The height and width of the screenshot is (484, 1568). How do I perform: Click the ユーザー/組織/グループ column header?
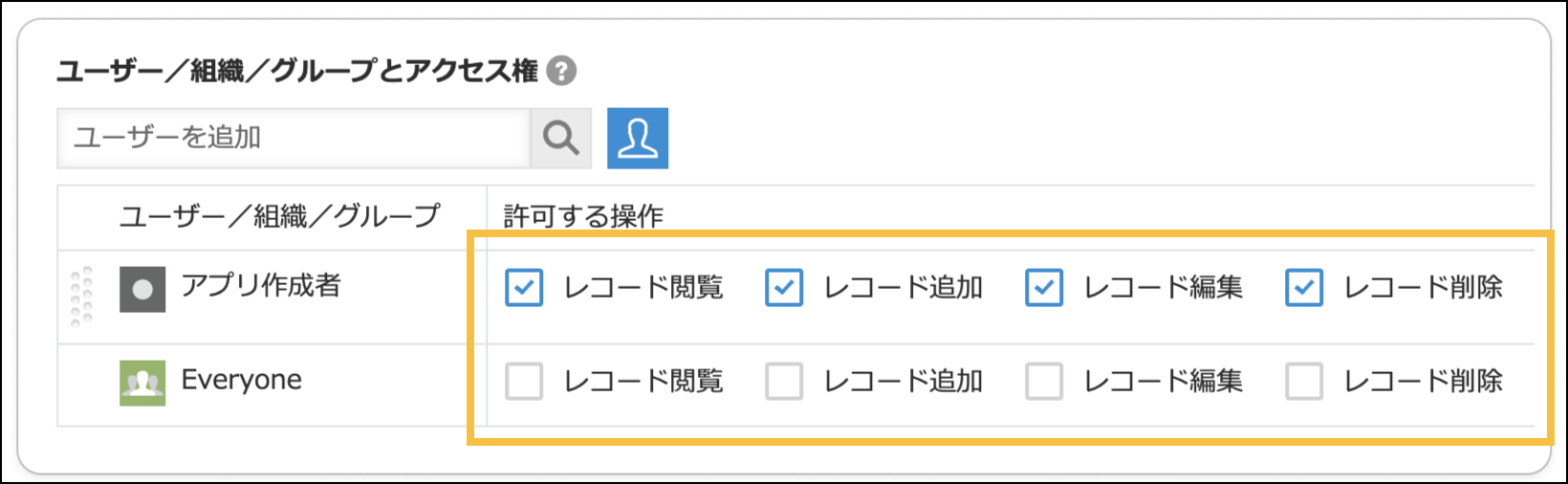[279, 217]
